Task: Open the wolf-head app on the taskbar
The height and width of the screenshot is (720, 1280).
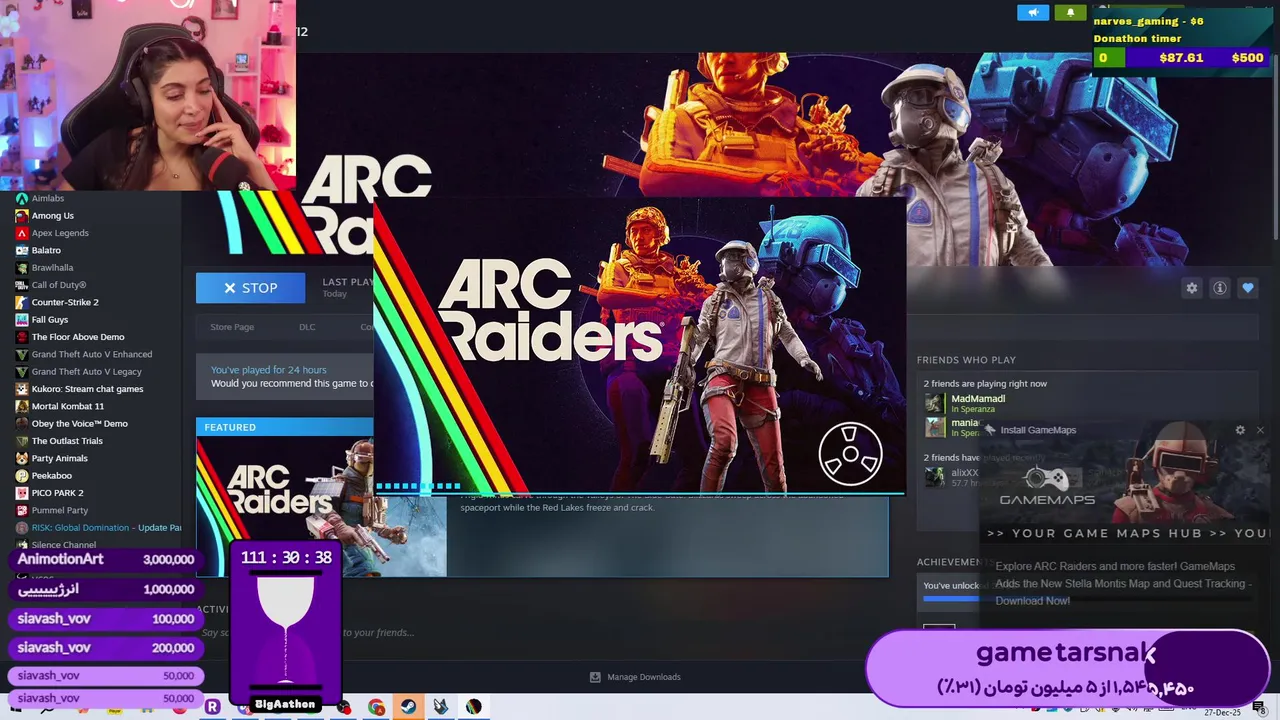Action: point(440,707)
